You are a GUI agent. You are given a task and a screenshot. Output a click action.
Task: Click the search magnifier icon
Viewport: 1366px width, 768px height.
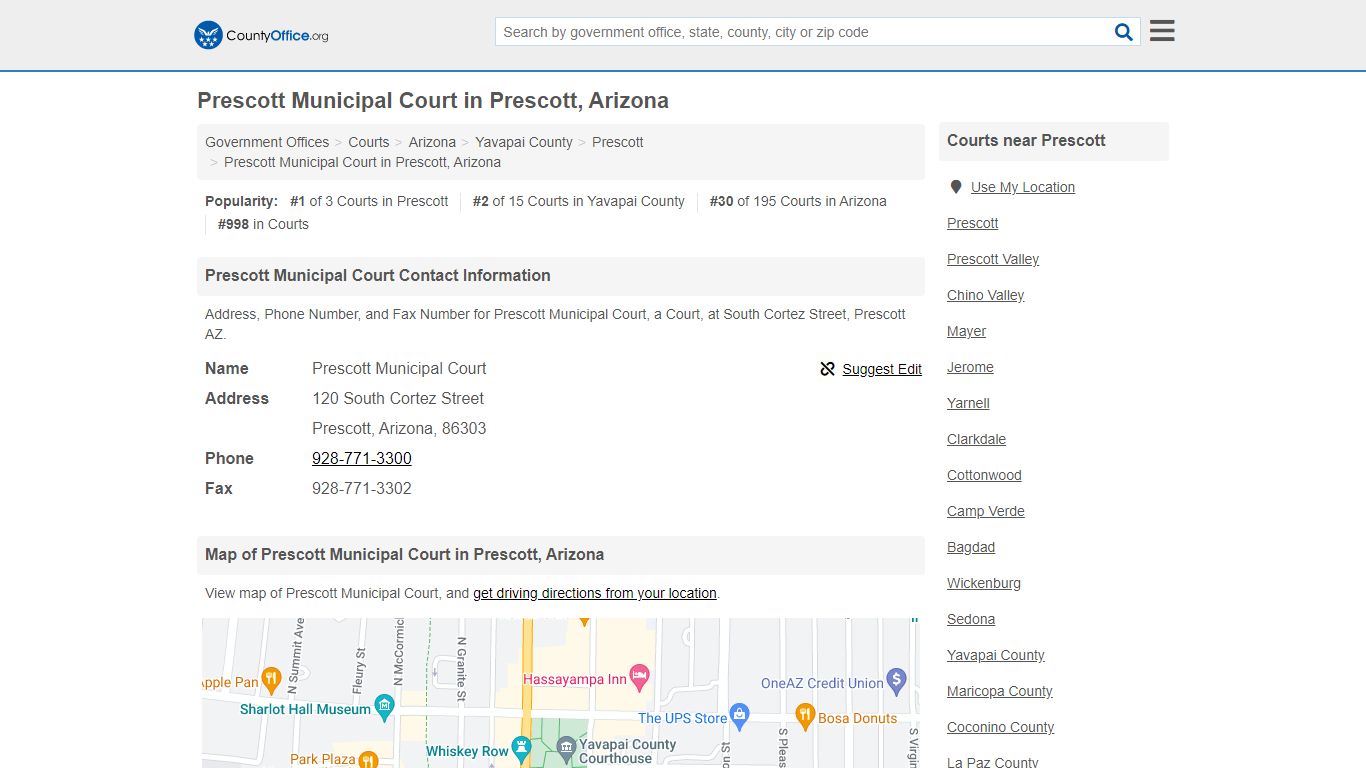tap(1123, 31)
